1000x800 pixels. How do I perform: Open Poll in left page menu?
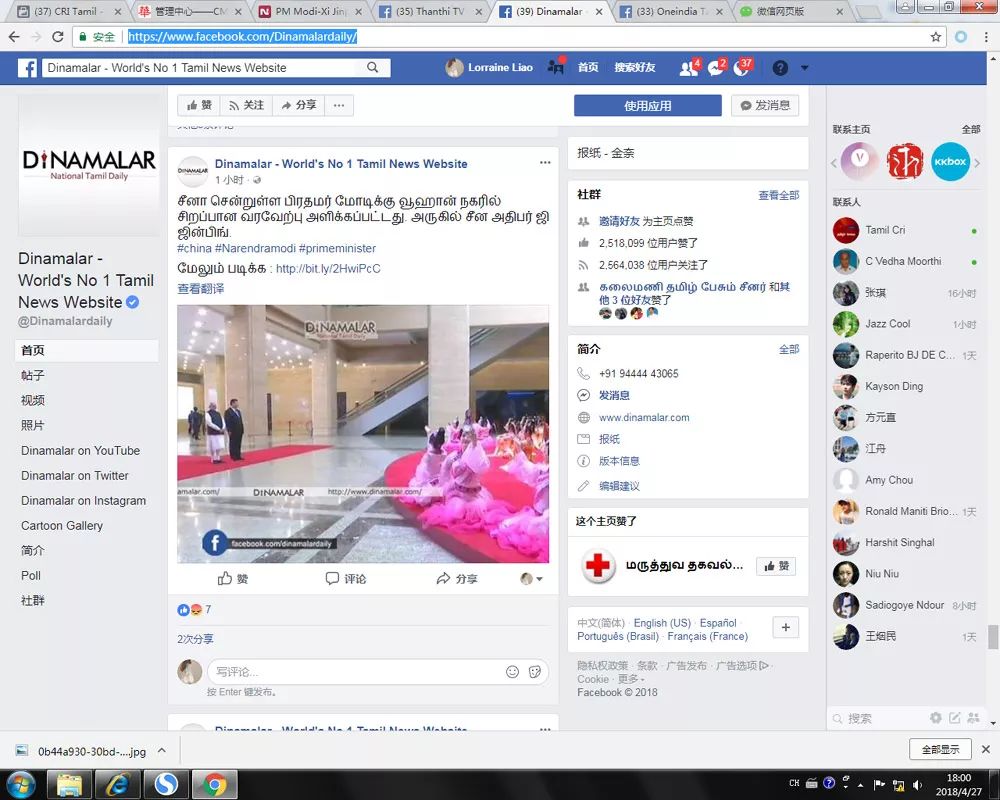pos(31,575)
